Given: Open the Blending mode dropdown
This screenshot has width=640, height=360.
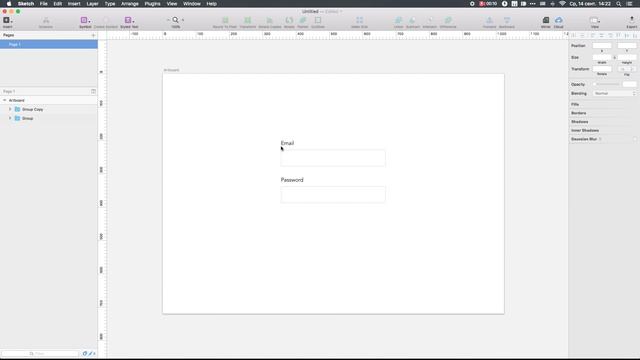Looking at the screenshot, I should click(615, 93).
